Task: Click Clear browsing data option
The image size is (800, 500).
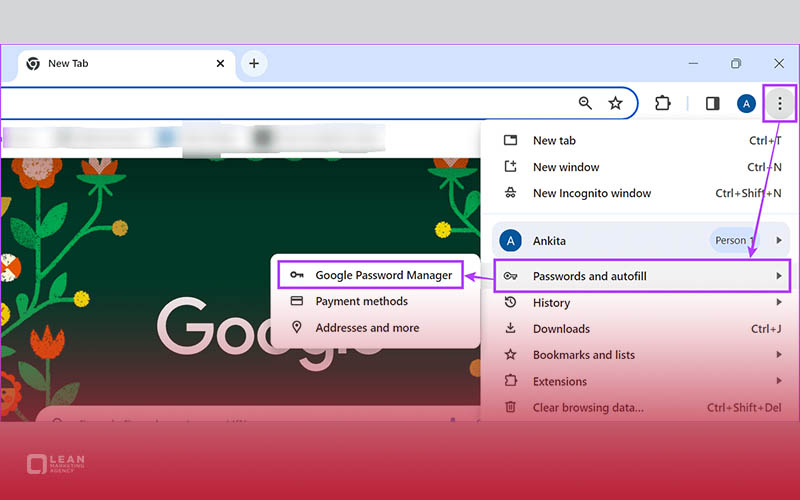Action: click(x=588, y=407)
